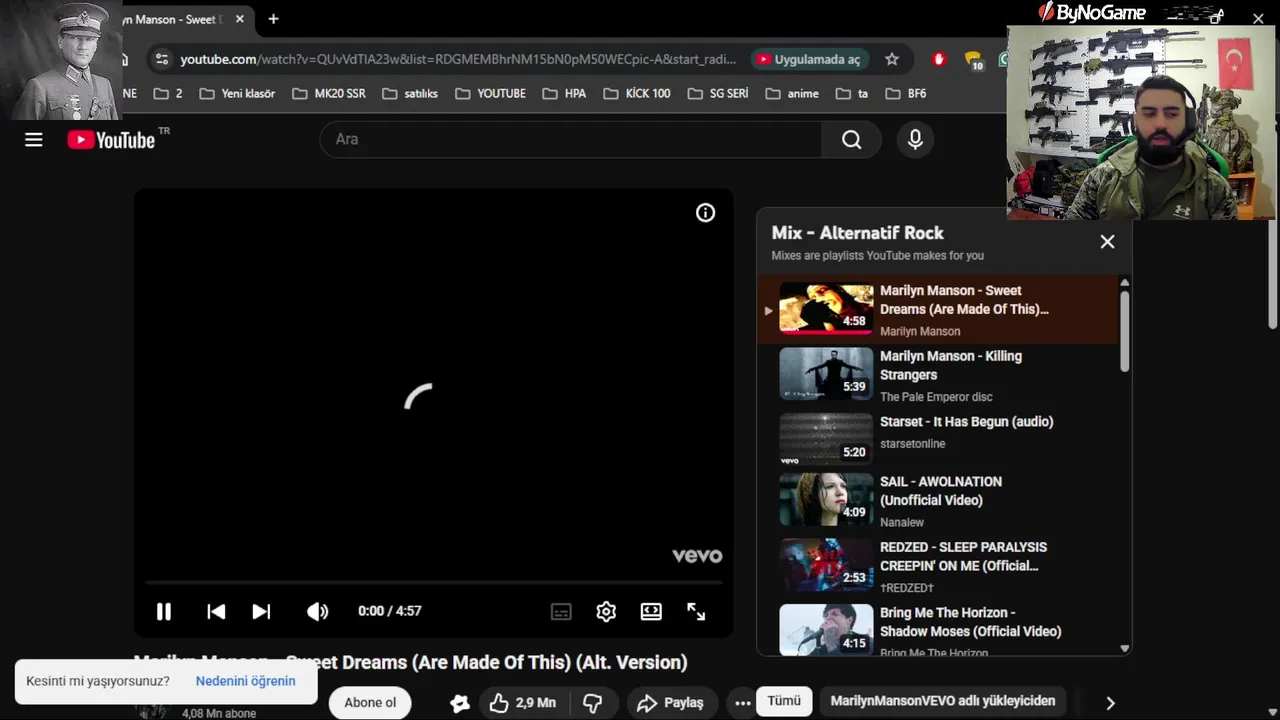The height and width of the screenshot is (720, 1280).
Task: Open the SG SERİ bookmark folder
Action: click(x=718, y=93)
